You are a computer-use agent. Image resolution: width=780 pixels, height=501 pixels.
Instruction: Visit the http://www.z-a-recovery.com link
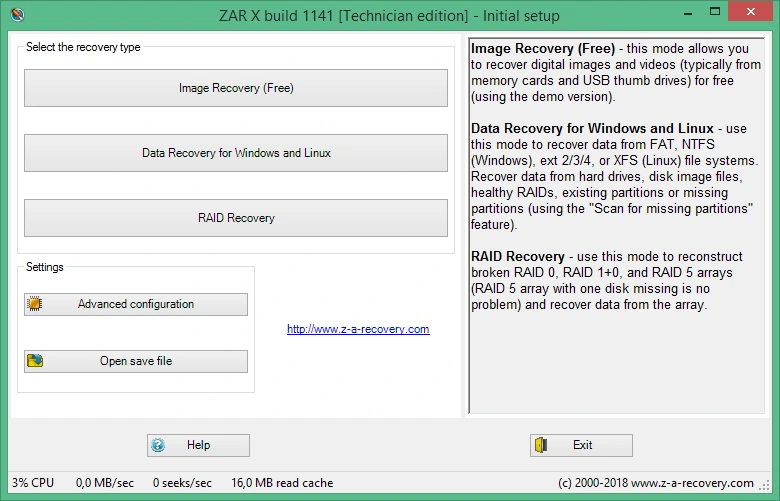click(x=358, y=329)
